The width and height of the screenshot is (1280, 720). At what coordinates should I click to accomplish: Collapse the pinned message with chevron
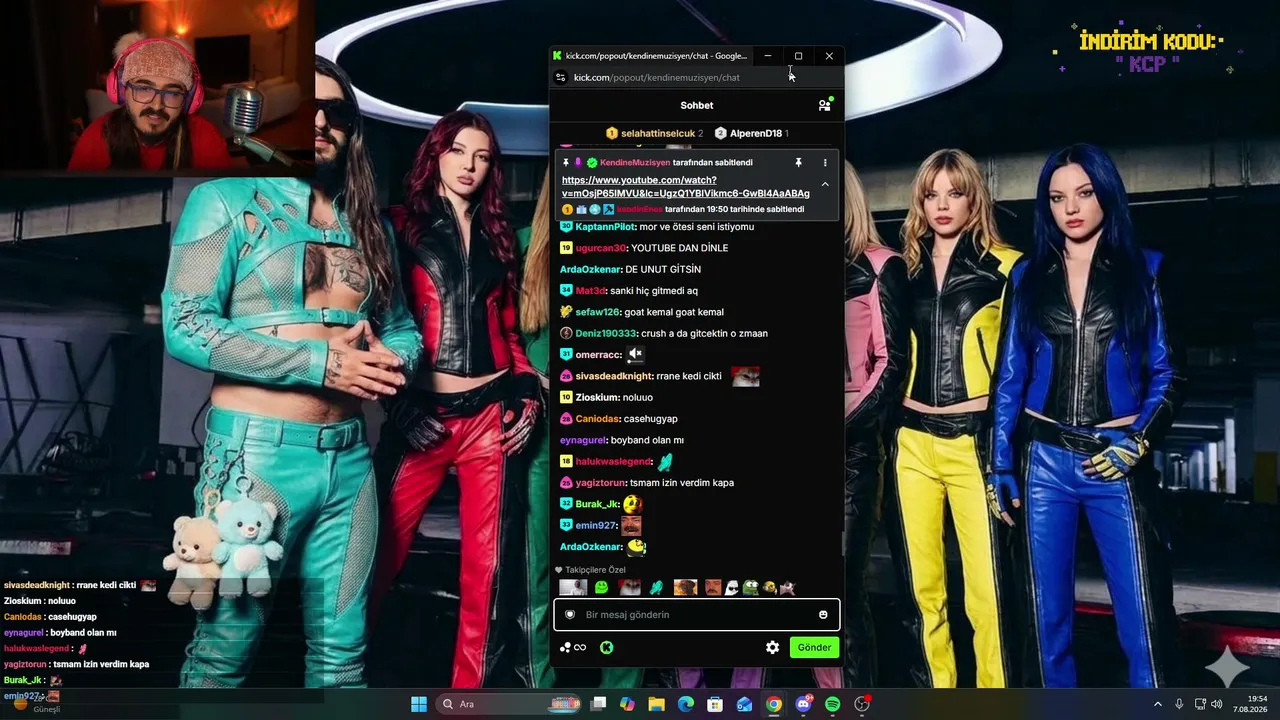(825, 185)
